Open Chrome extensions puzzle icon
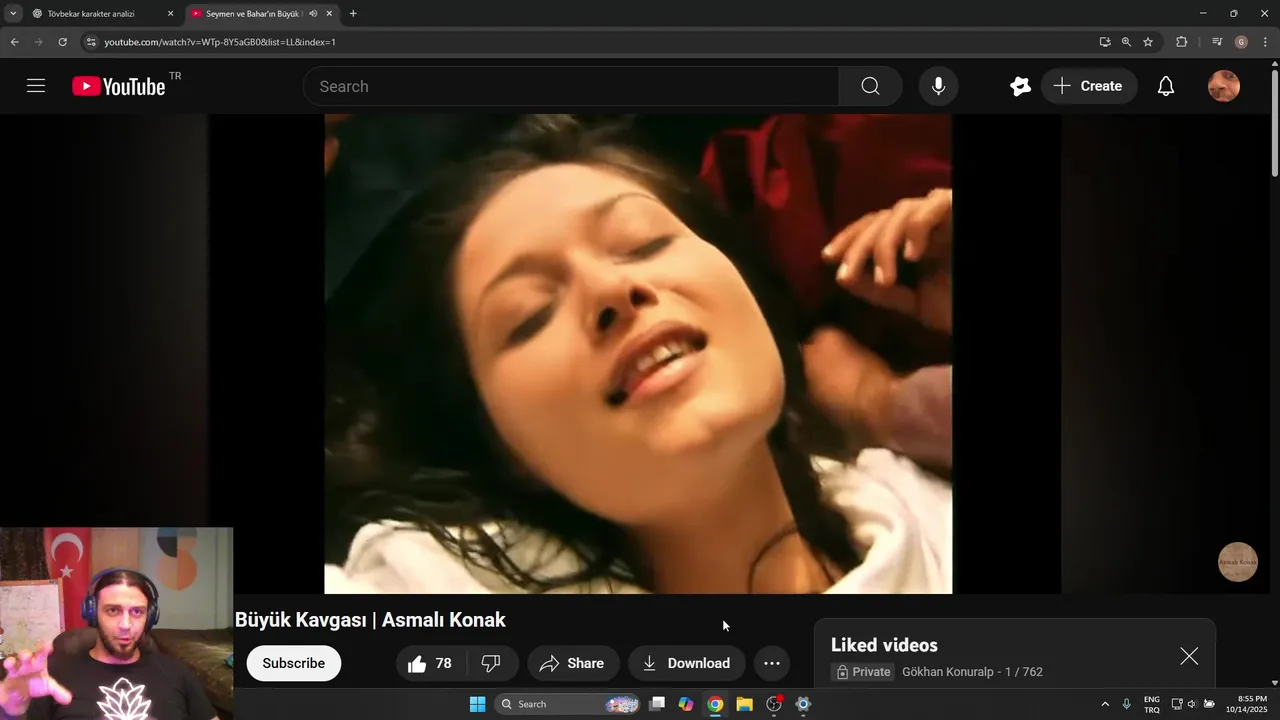The width and height of the screenshot is (1280, 720). [1182, 42]
